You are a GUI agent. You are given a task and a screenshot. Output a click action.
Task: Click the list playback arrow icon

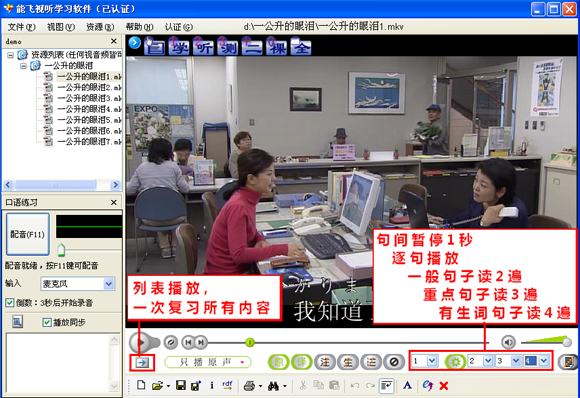(x=142, y=362)
